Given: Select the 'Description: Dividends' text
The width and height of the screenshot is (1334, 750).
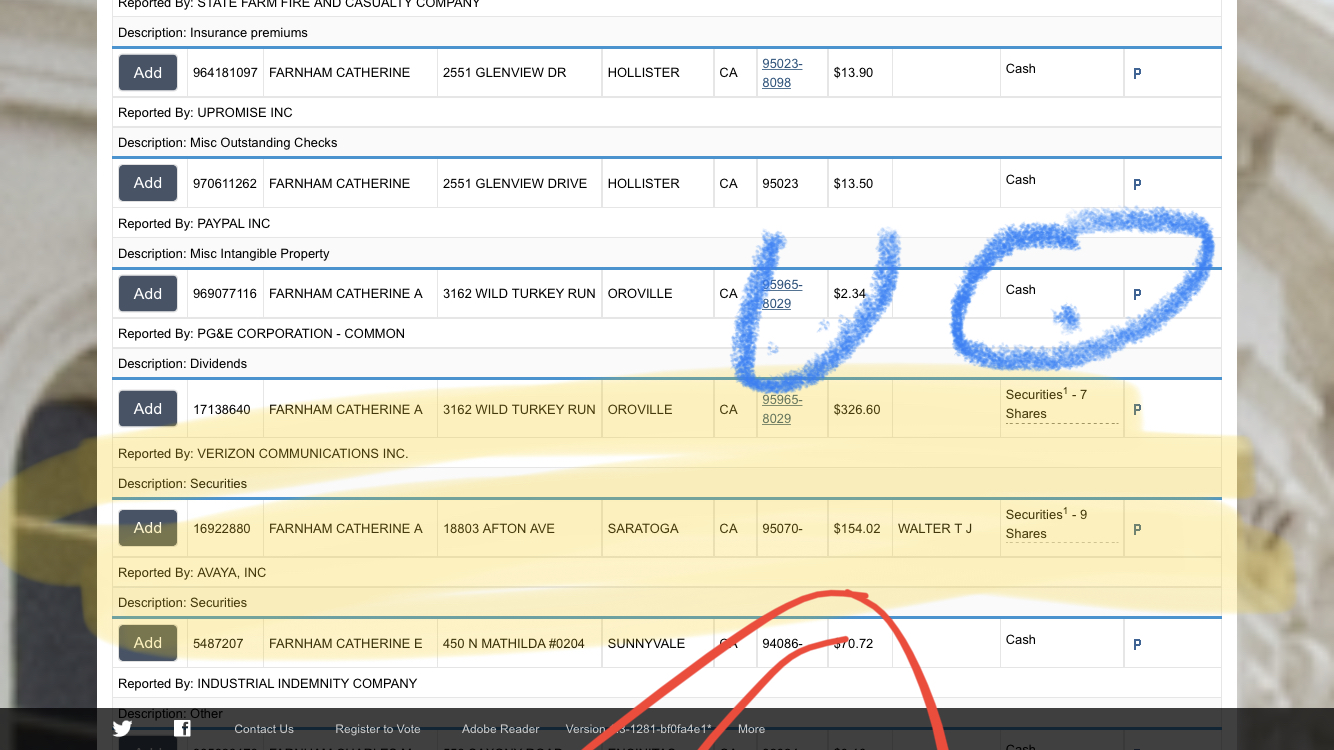Looking at the screenshot, I should pos(182,364).
